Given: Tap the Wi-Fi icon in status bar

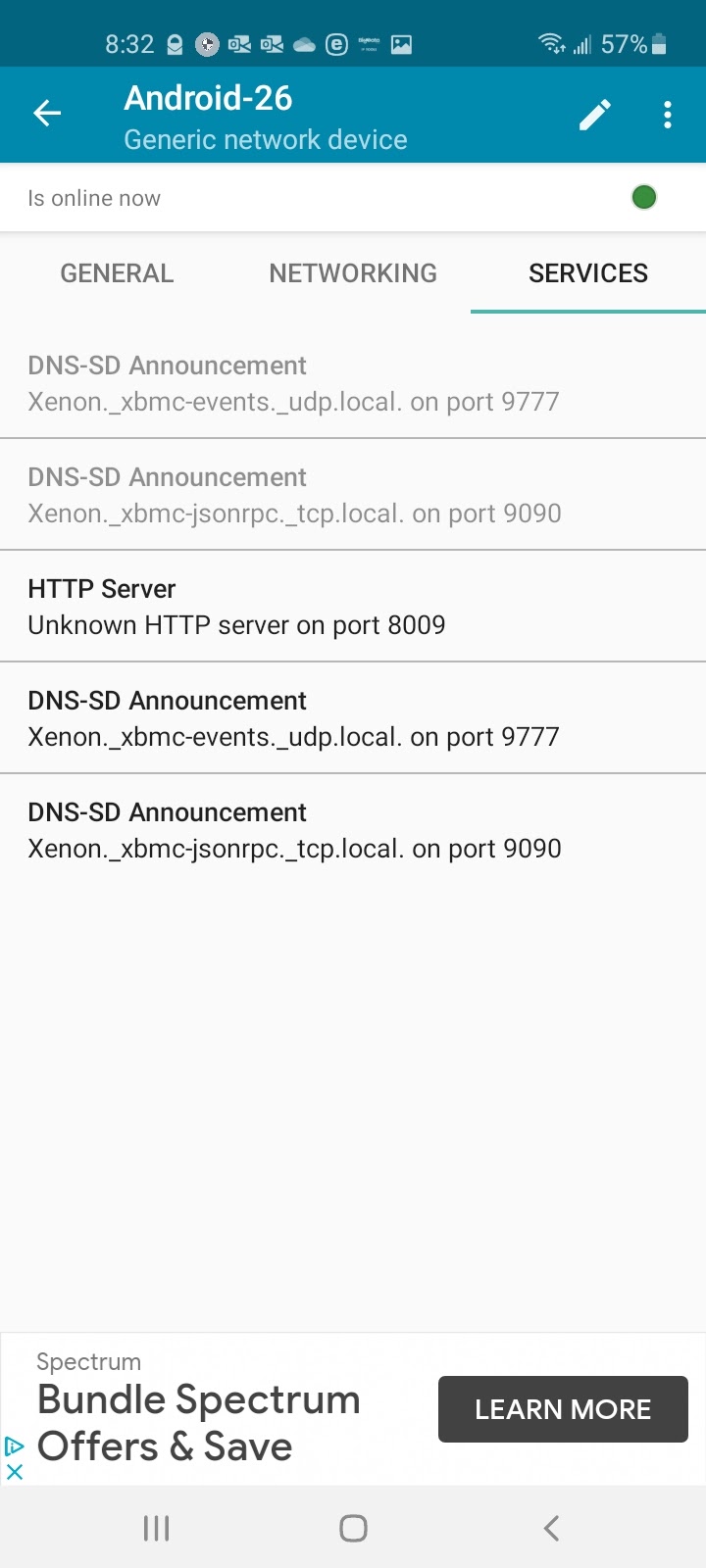Looking at the screenshot, I should [x=550, y=44].
